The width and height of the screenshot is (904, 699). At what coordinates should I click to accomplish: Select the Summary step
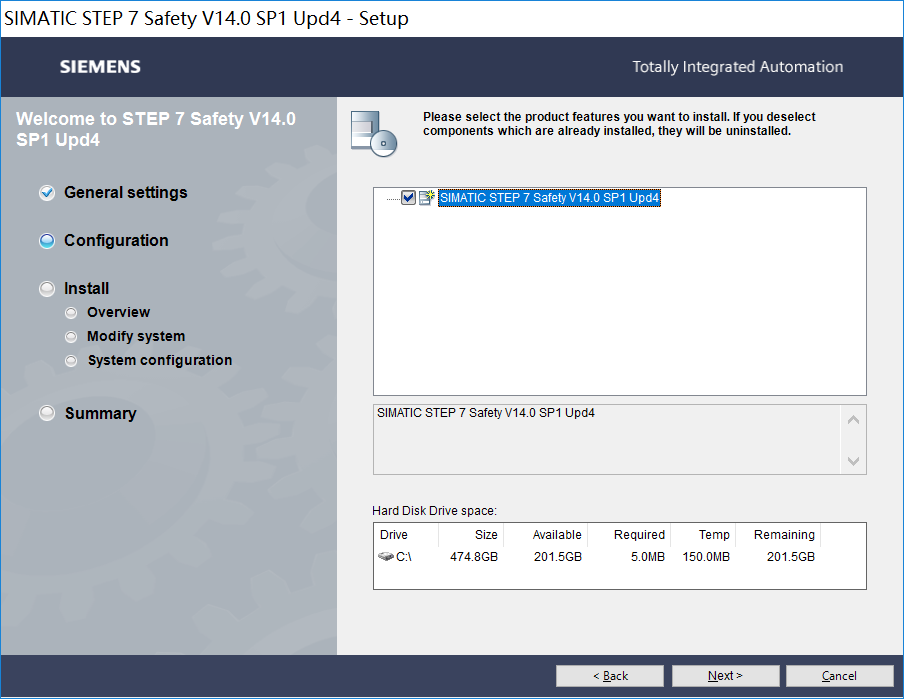pyautogui.click(x=100, y=414)
